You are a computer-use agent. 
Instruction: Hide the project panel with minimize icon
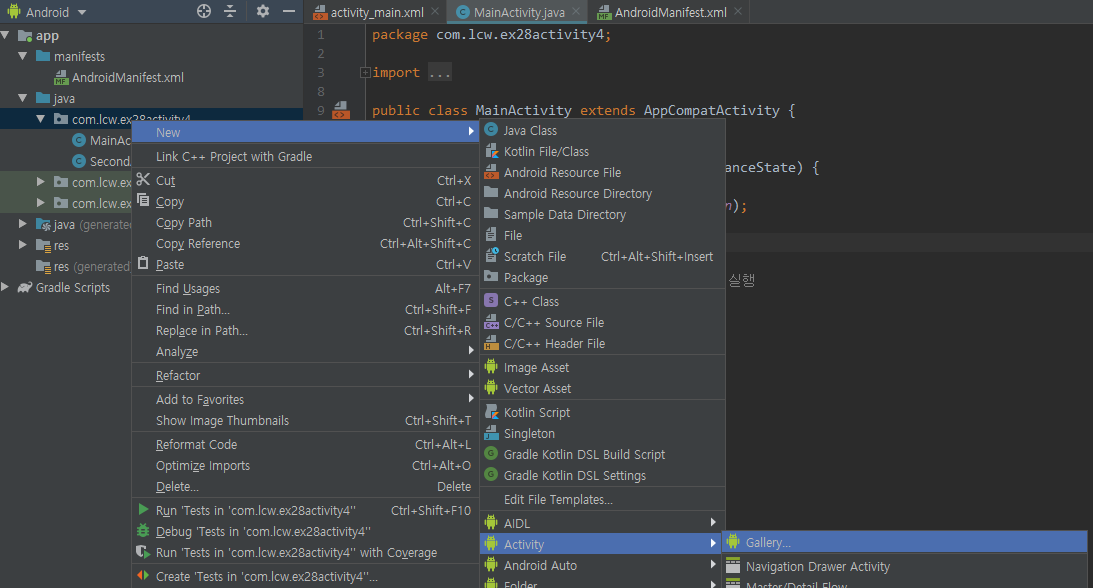click(x=289, y=11)
